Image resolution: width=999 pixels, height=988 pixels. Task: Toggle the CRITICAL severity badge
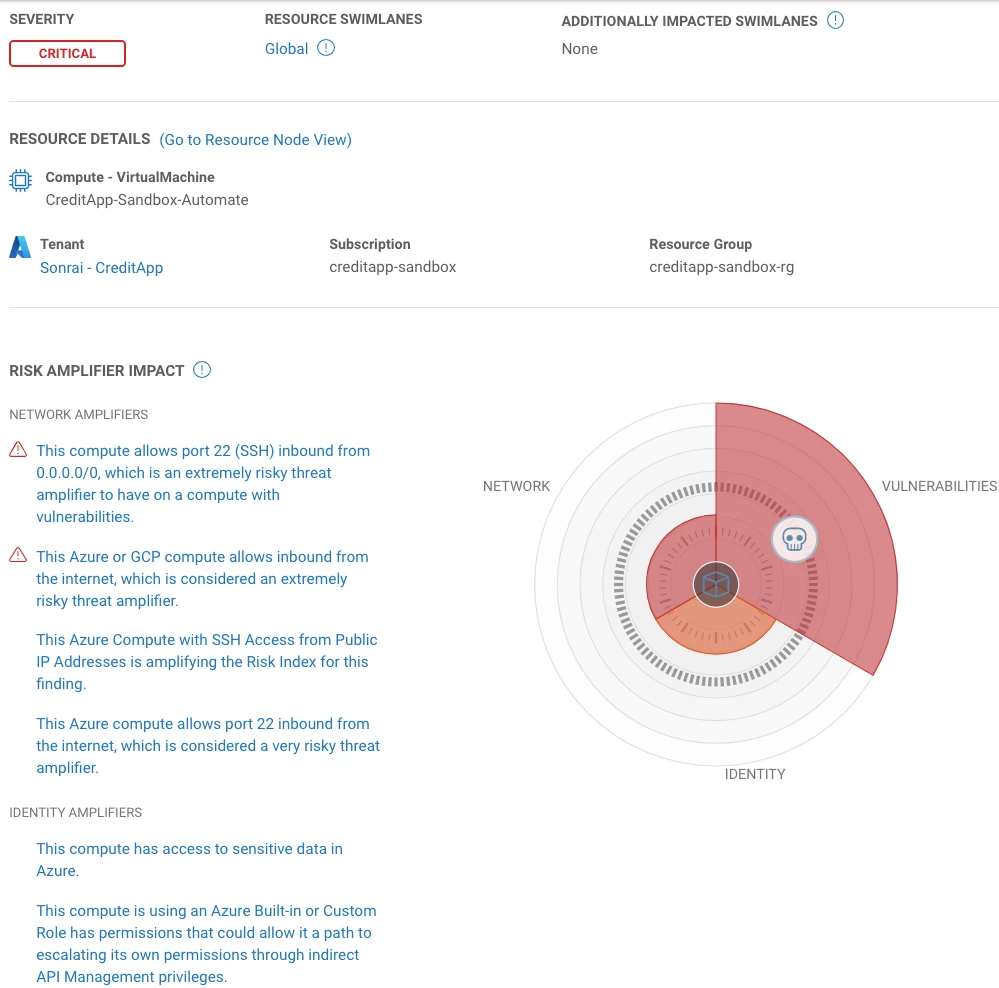[x=67, y=53]
